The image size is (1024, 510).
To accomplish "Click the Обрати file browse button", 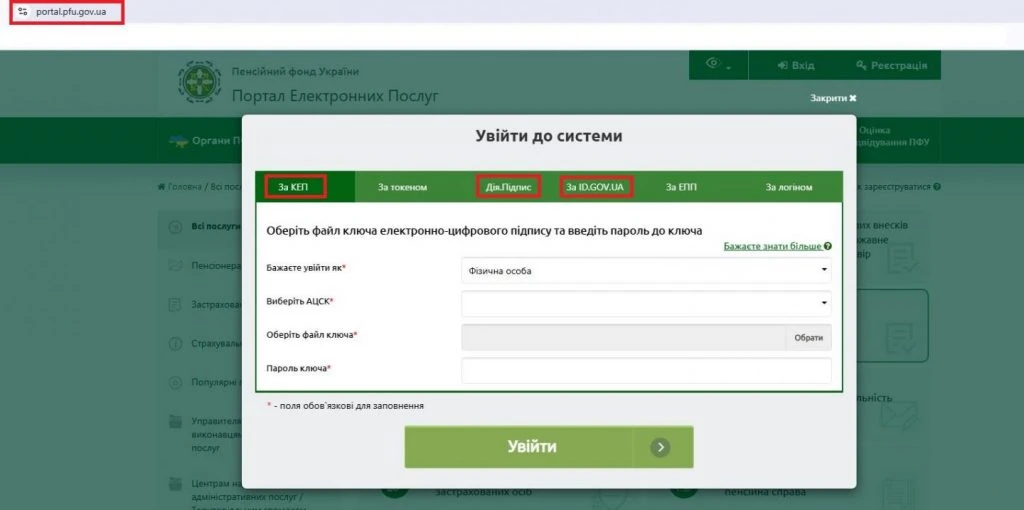I will click(808, 338).
